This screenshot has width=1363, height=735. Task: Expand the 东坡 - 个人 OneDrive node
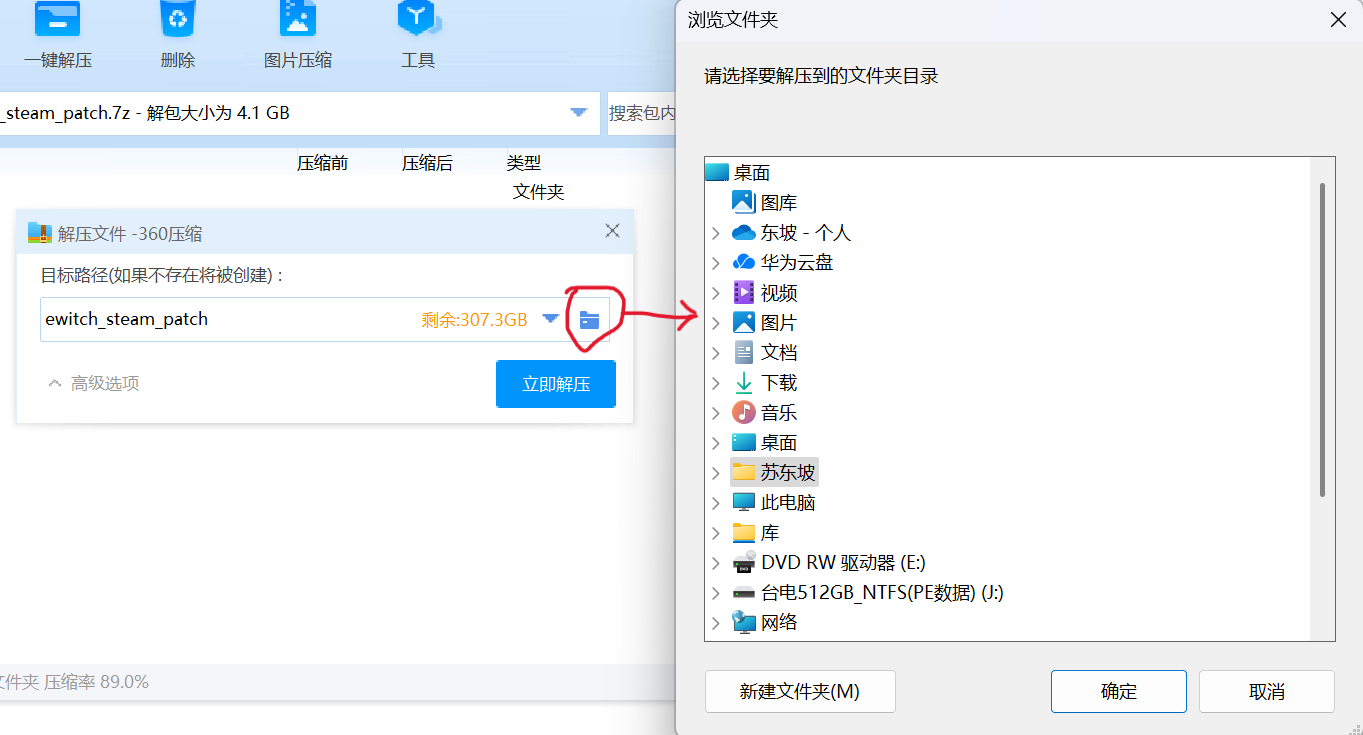click(x=716, y=233)
